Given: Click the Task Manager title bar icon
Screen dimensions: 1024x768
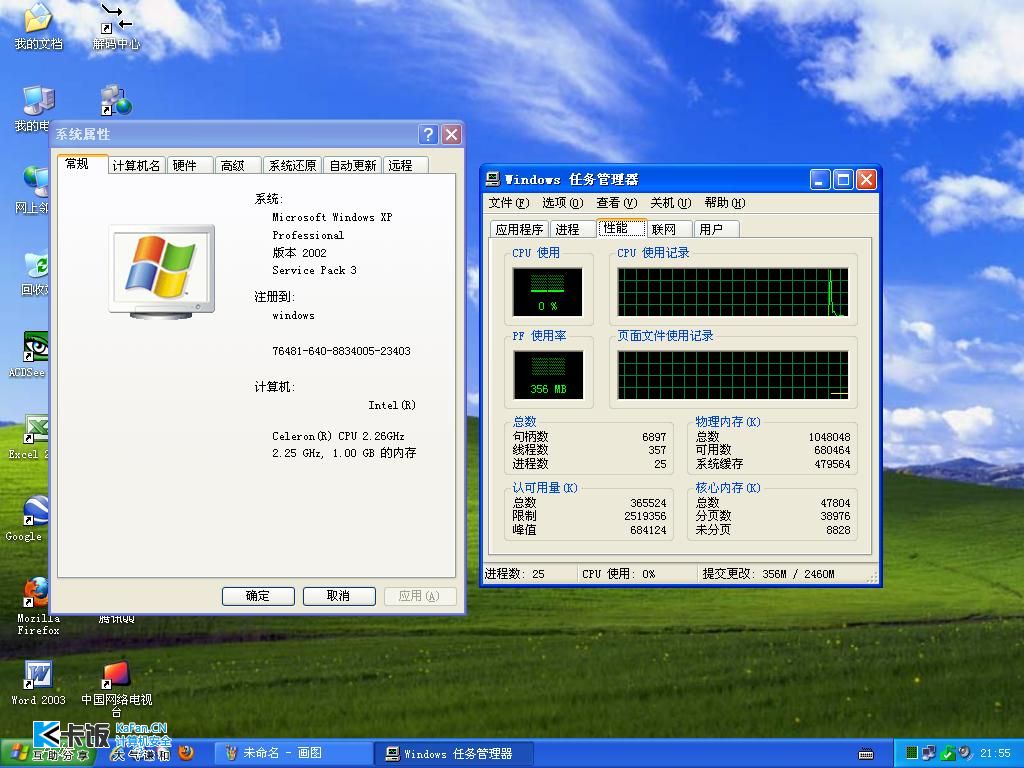Looking at the screenshot, I should pyautogui.click(x=493, y=179).
